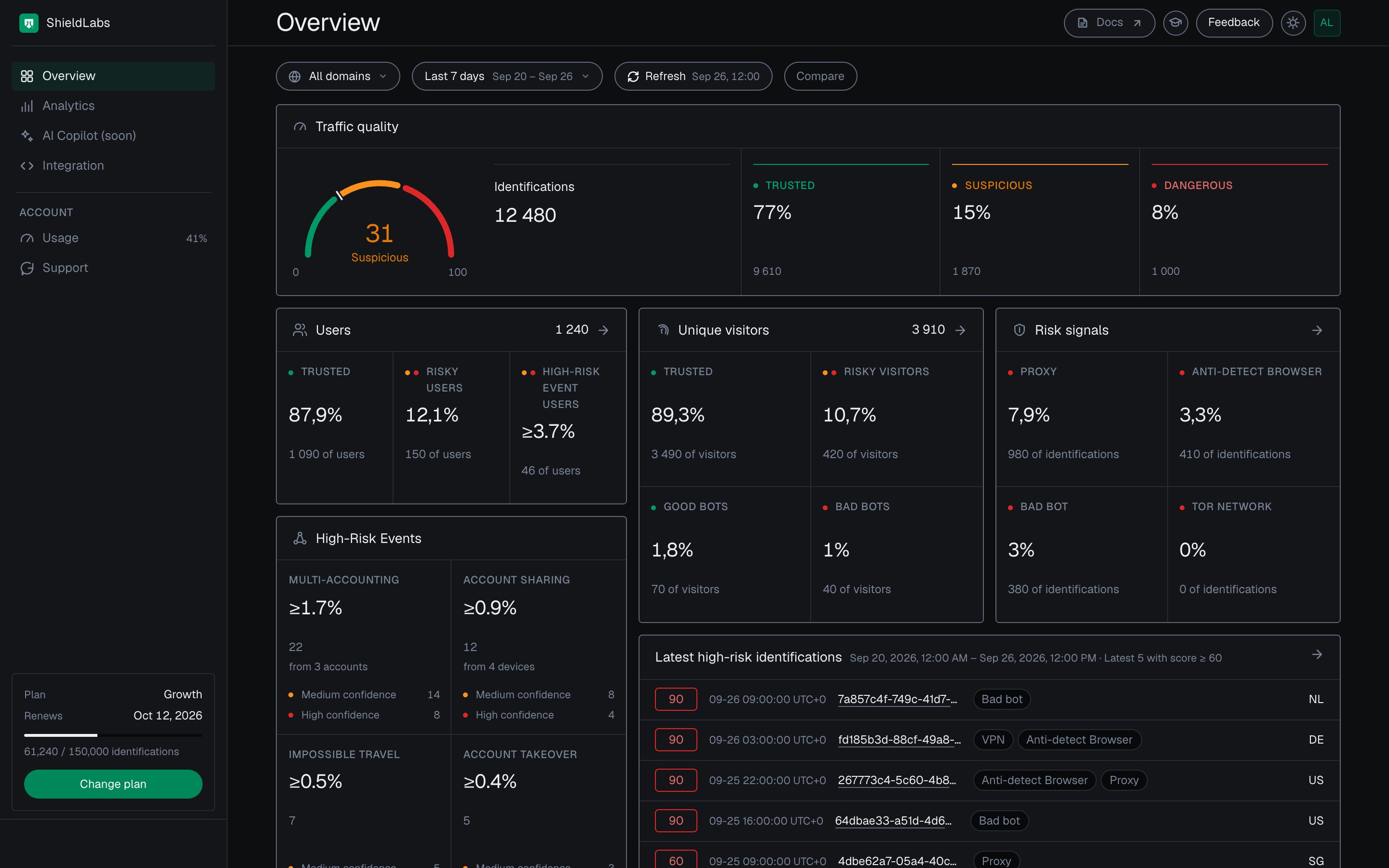The image size is (1389, 868).
Task: Click the Bad bot tag on 7a857c4f row
Action: (1002, 699)
